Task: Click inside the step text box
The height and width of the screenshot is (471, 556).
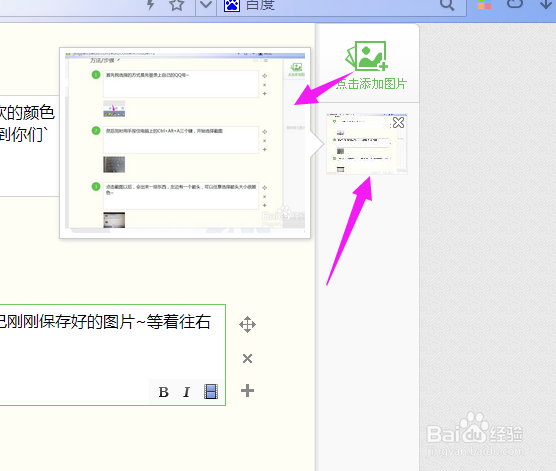Action: coord(112,355)
